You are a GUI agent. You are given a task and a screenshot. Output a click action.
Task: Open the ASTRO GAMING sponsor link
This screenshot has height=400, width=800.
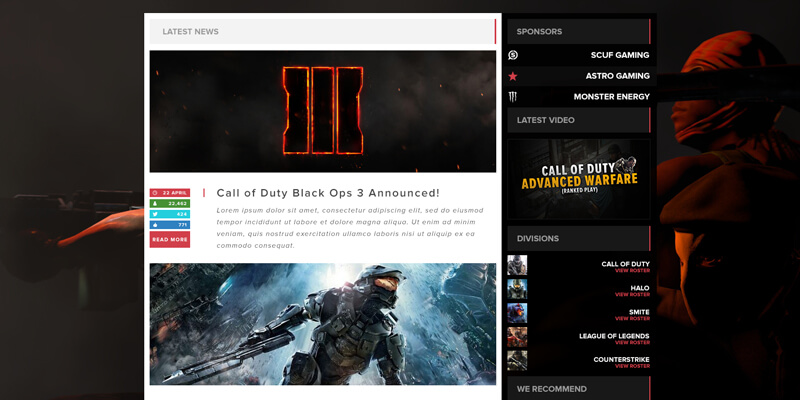[x=617, y=76]
